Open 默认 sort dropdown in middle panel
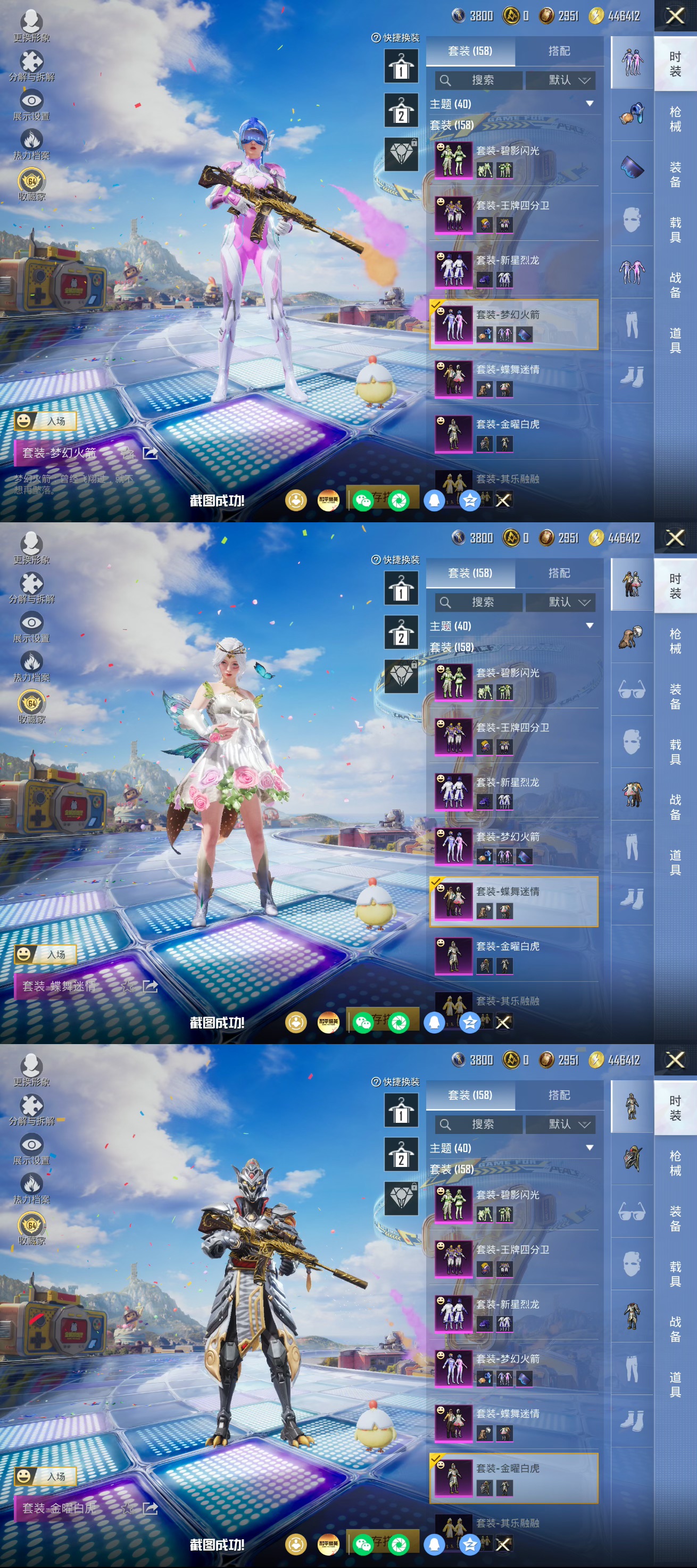 (x=561, y=603)
